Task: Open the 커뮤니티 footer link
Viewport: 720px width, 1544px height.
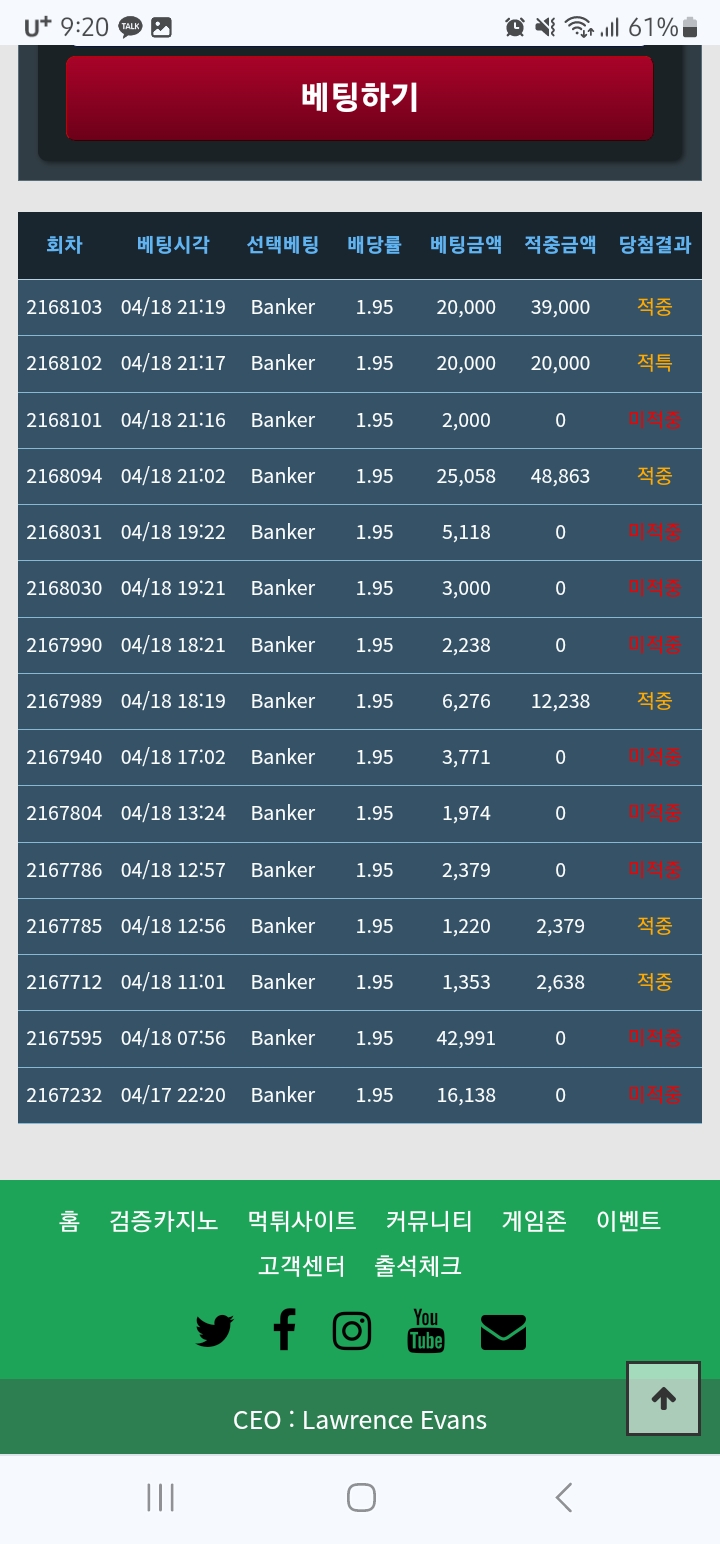Action: click(429, 1221)
